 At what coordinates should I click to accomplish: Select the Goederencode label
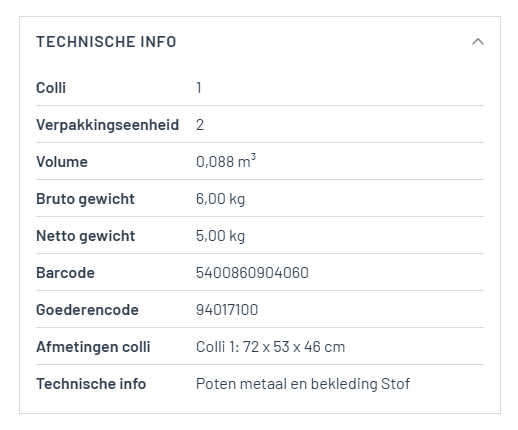(x=87, y=310)
